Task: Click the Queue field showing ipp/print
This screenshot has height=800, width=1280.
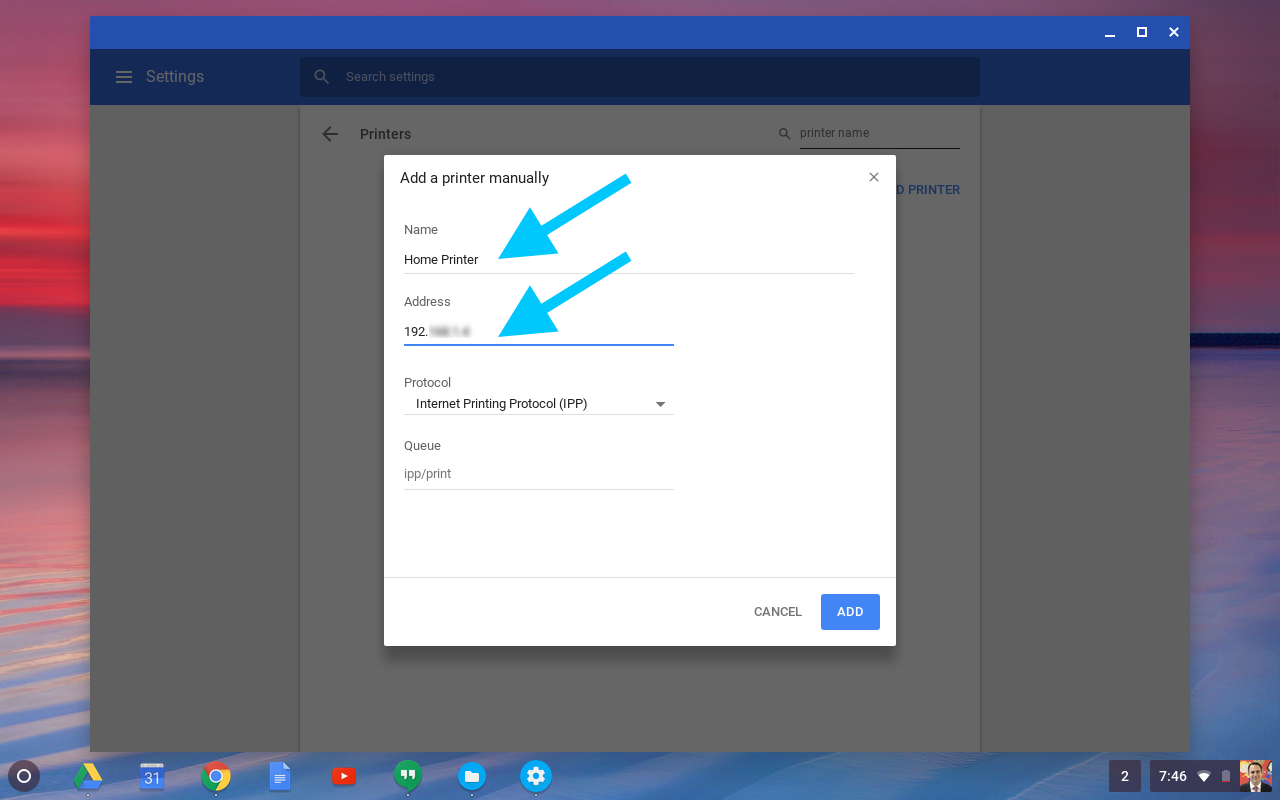Action: tap(538, 474)
